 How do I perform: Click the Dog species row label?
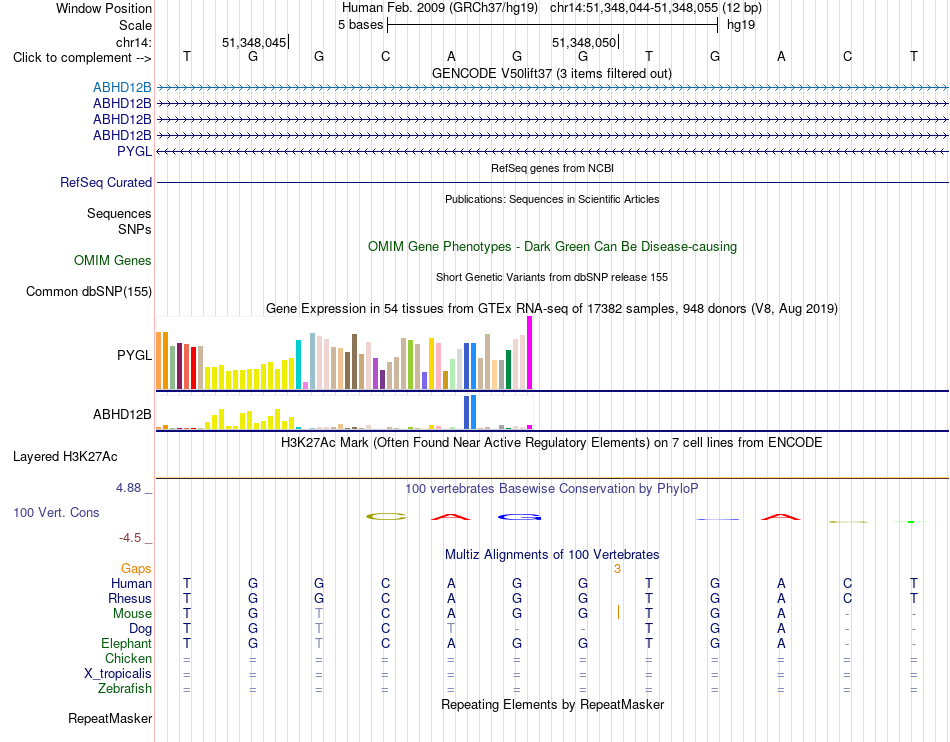click(x=140, y=629)
